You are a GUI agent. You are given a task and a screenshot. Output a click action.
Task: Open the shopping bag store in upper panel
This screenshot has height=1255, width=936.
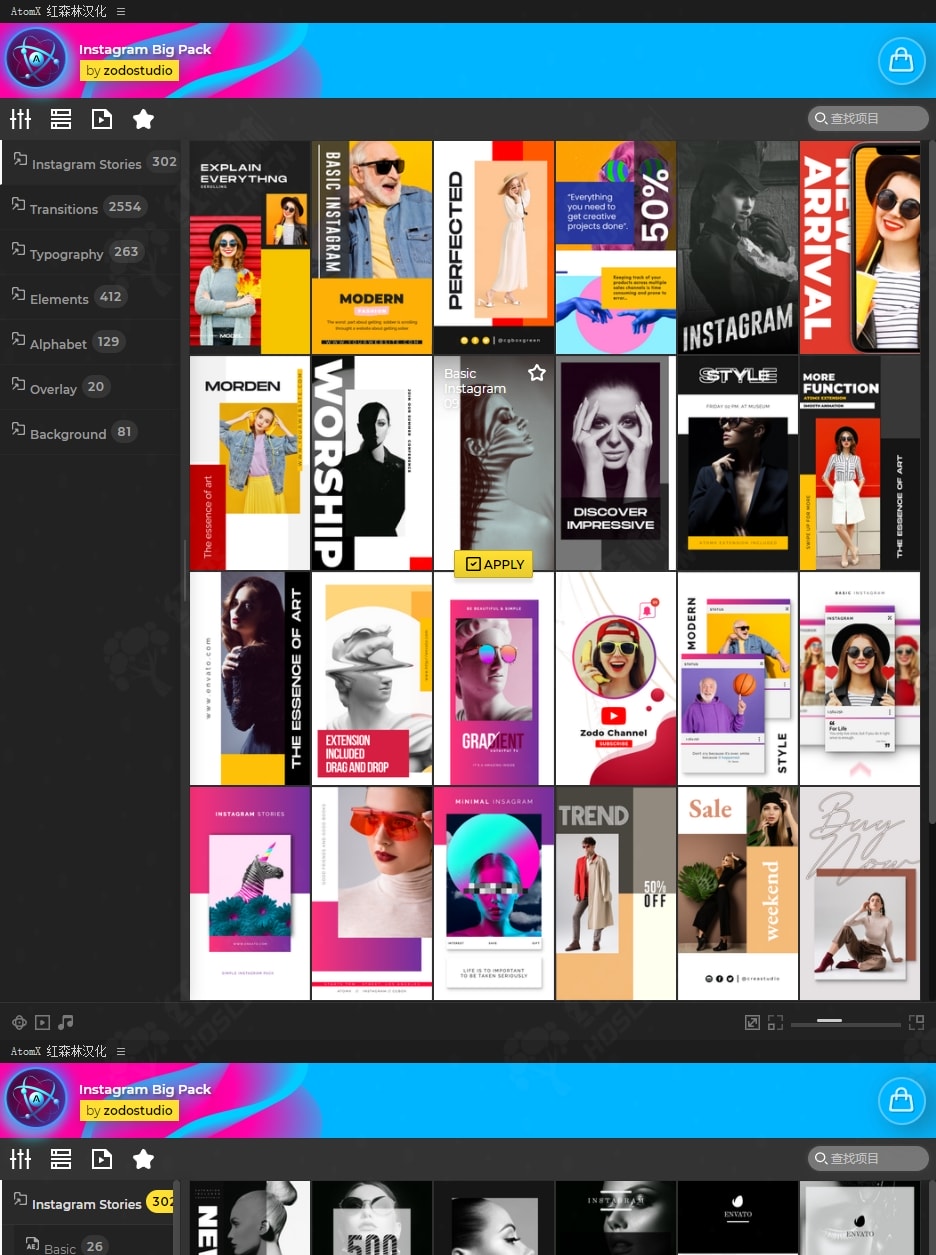coord(901,61)
